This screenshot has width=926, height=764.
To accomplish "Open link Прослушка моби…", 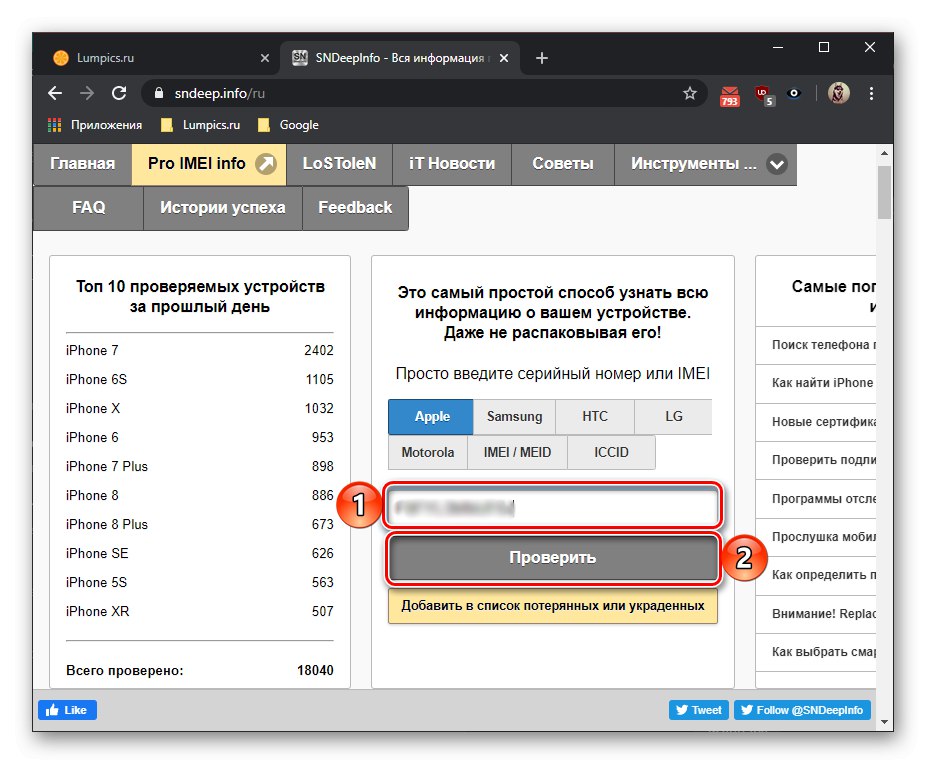I will [x=824, y=537].
